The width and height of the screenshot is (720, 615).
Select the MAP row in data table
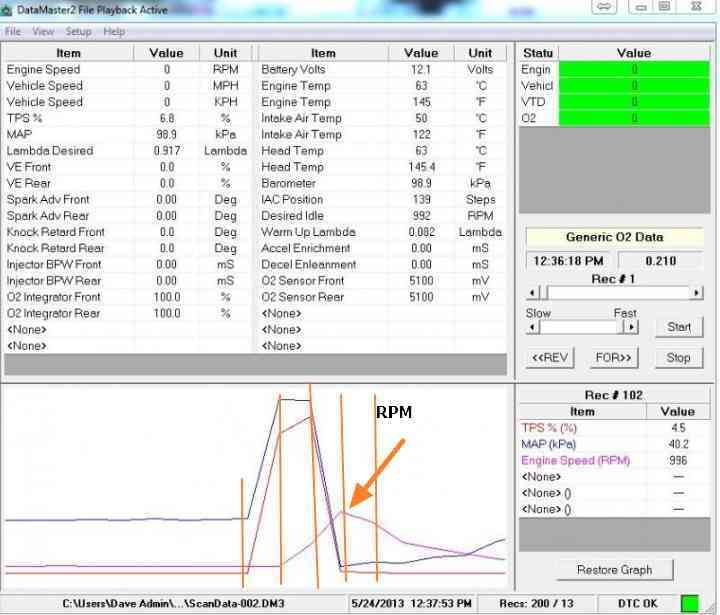[x=129, y=135]
